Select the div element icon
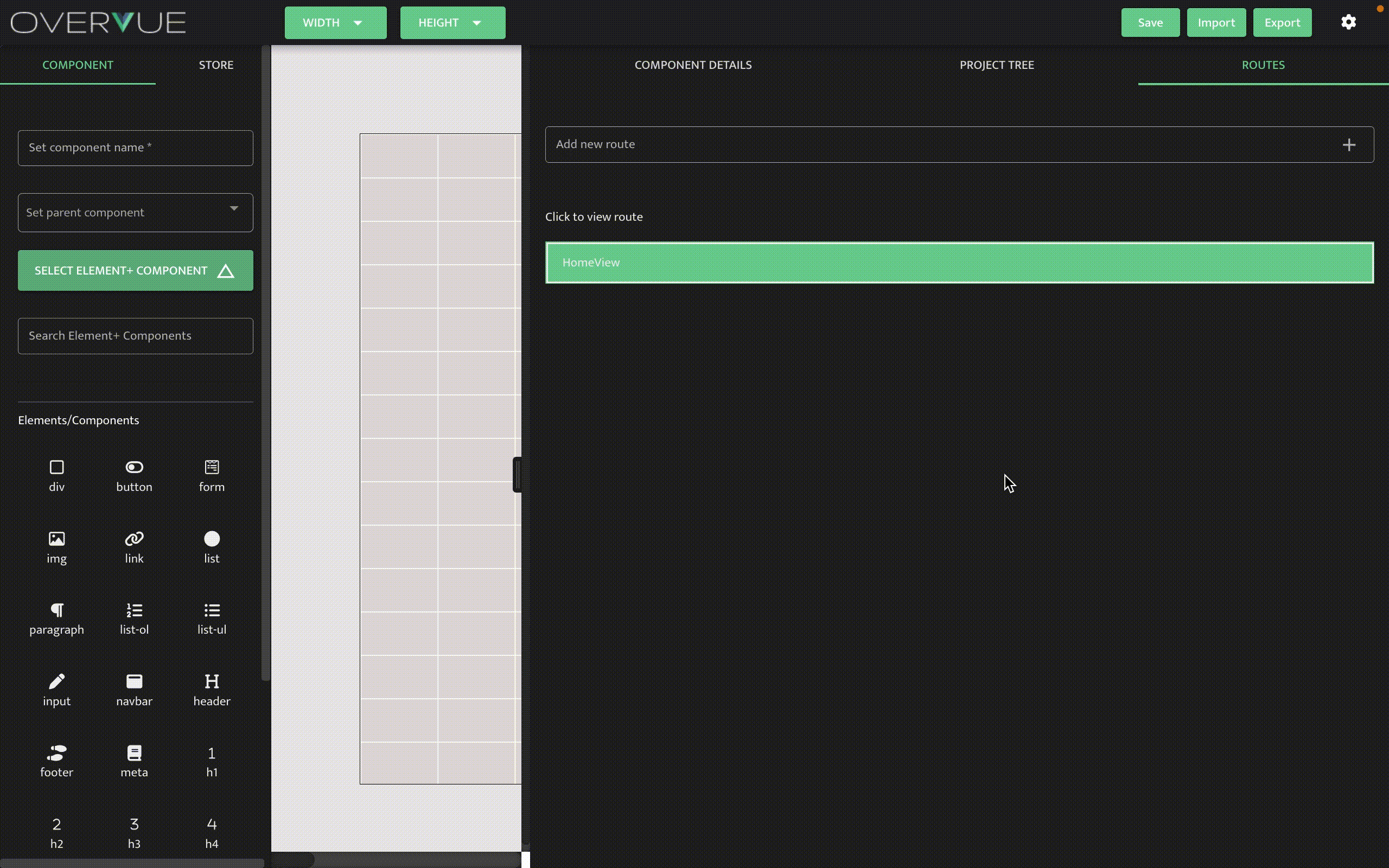This screenshot has height=868, width=1389. point(56,475)
